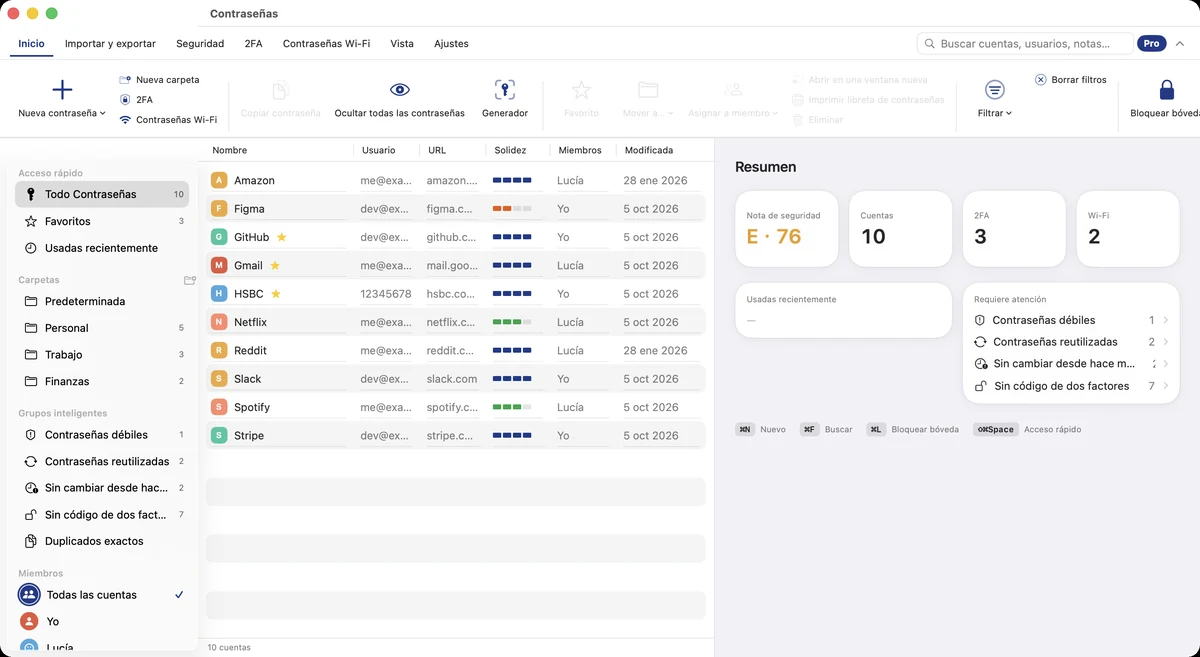This screenshot has height=657, width=1200.
Task: Add a folder using the Carpetas header icon
Action: (189, 280)
